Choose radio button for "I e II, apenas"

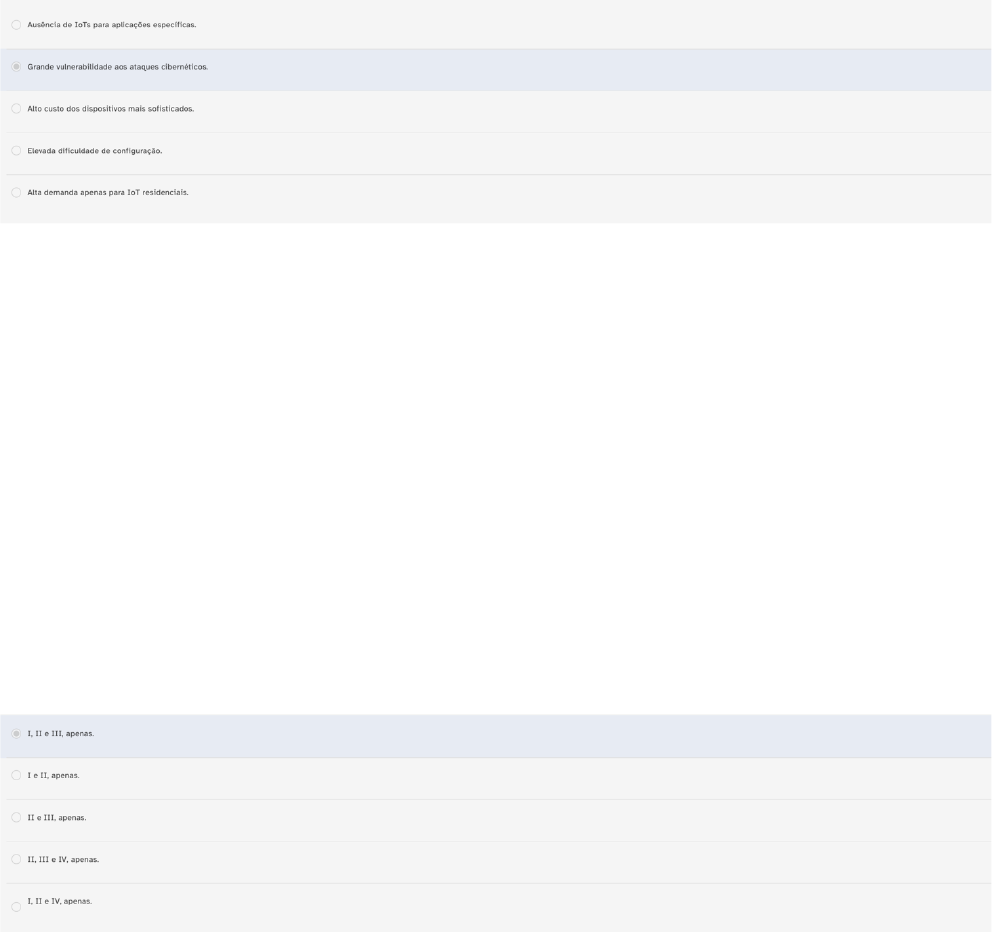point(16,776)
